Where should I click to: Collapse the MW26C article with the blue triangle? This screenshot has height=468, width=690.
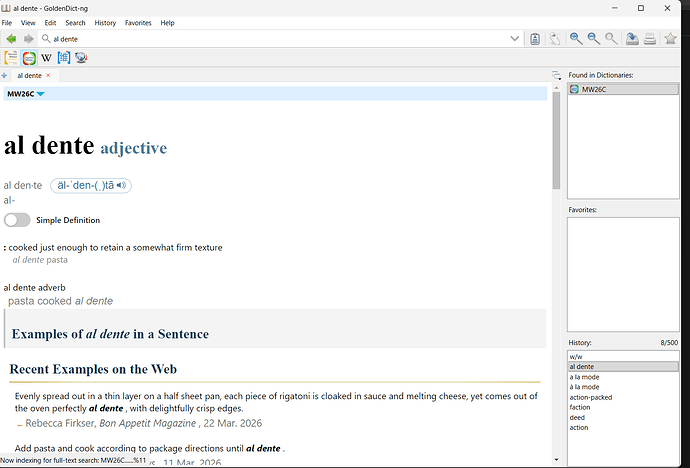pyautogui.click(x=41, y=94)
